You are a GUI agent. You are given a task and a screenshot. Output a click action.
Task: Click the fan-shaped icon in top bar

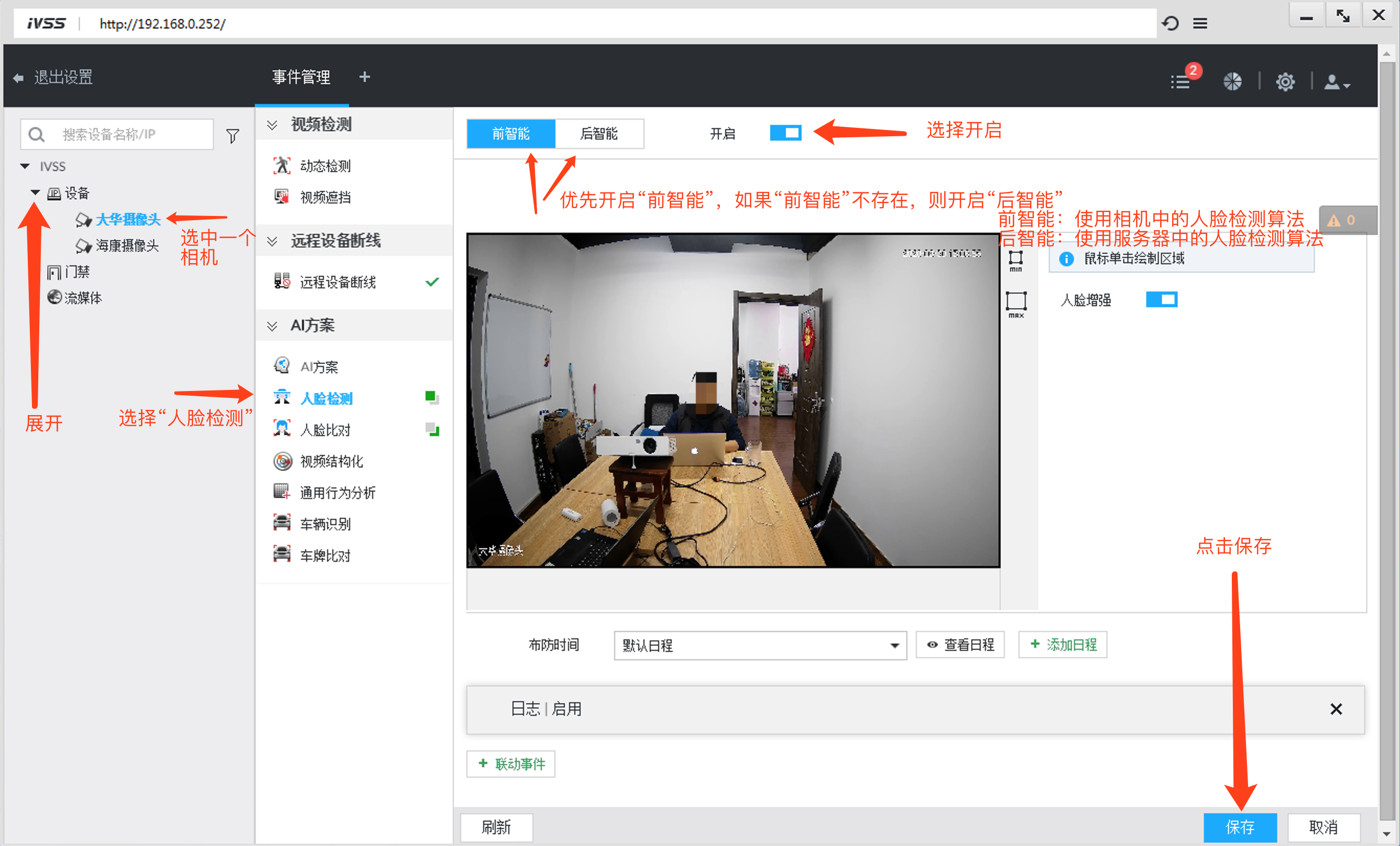click(1232, 81)
